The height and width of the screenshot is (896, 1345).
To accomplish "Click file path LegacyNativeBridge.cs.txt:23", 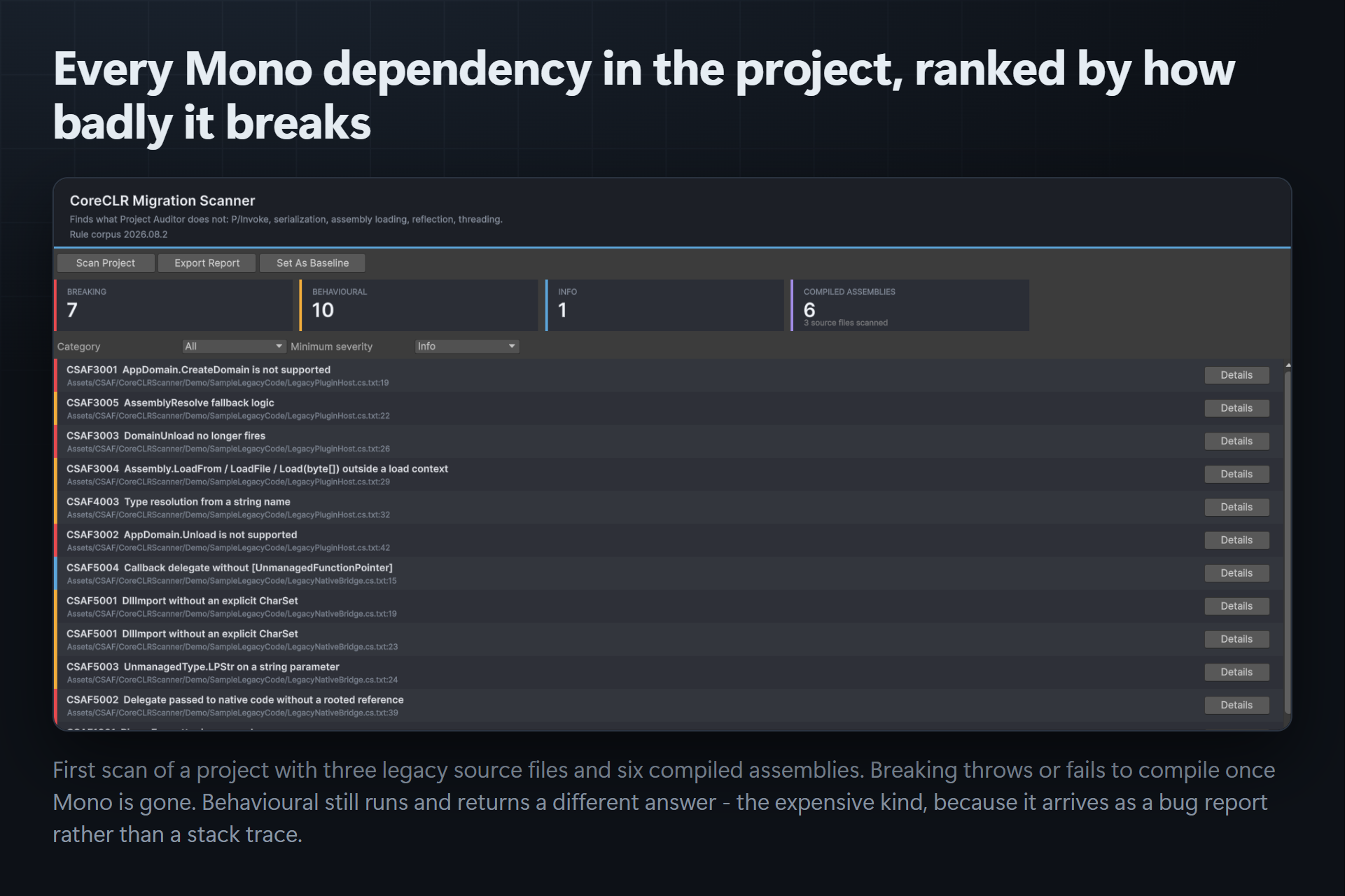I will [x=232, y=647].
